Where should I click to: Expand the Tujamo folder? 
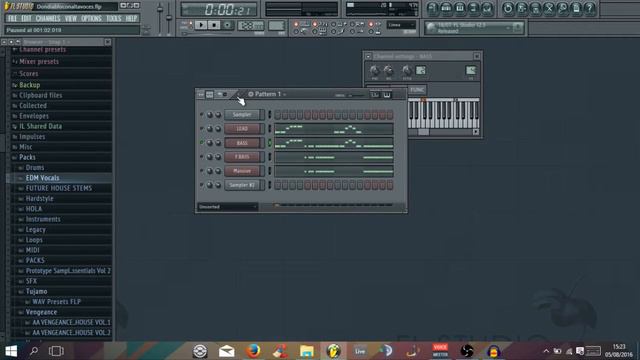[x=36, y=291]
